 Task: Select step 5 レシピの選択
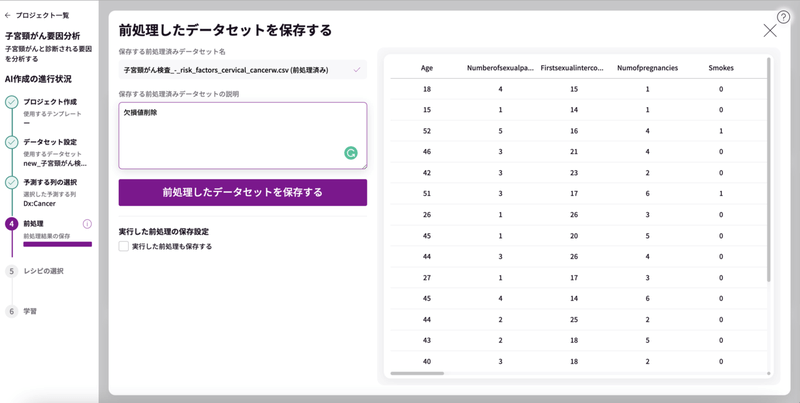click(43, 271)
